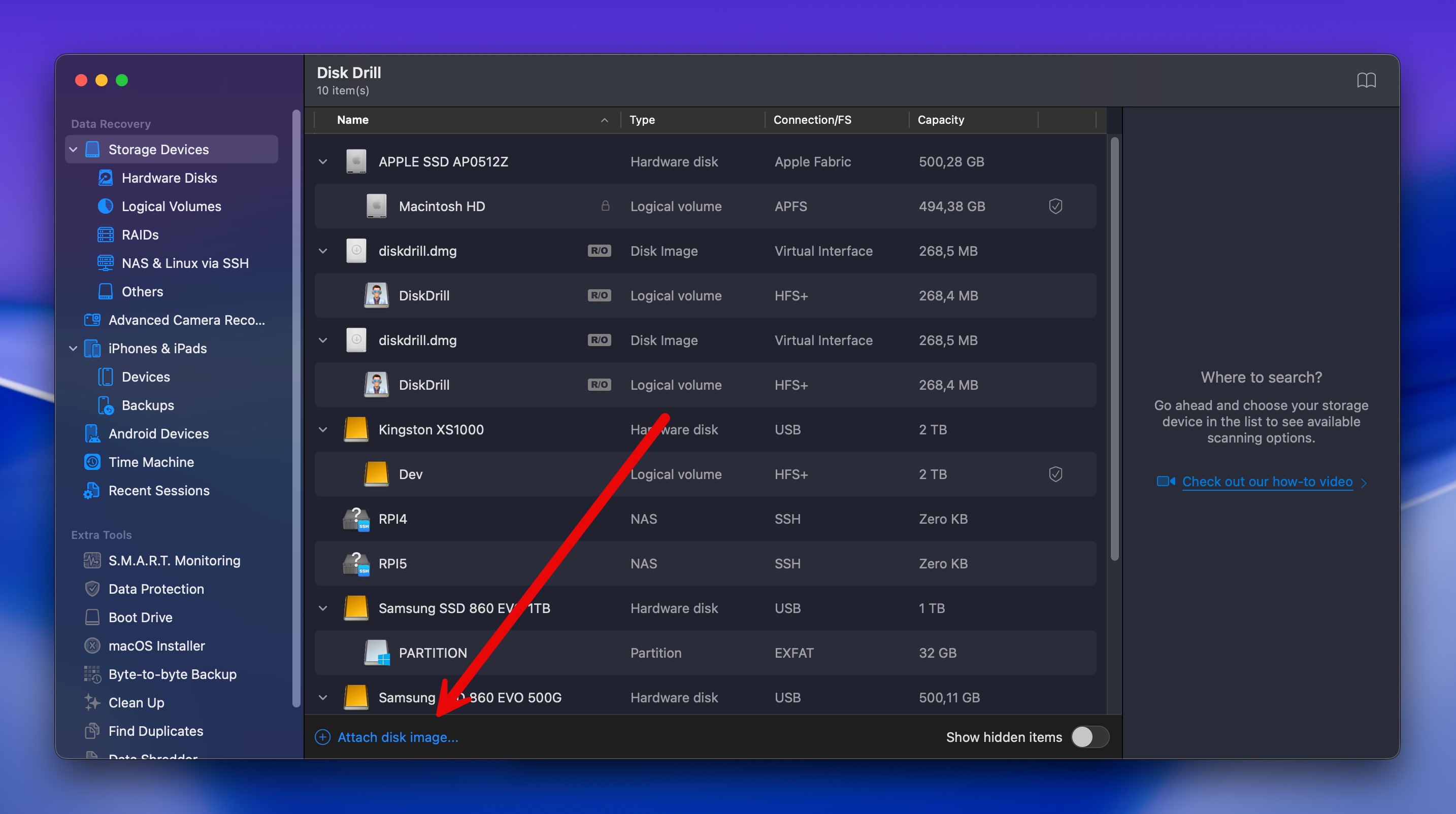Collapse the iPhones & iPads section
The width and height of the screenshot is (1456, 814).
pos(73,349)
